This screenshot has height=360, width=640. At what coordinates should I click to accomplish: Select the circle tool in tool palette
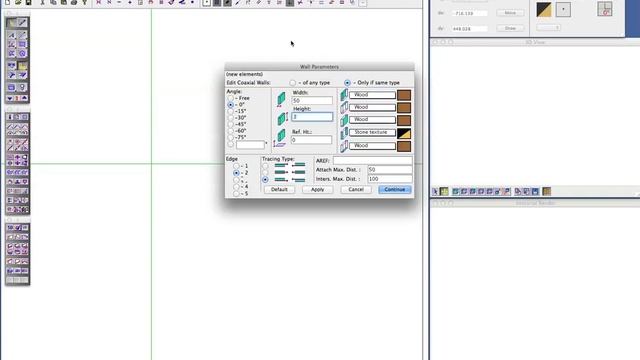pos(22,53)
